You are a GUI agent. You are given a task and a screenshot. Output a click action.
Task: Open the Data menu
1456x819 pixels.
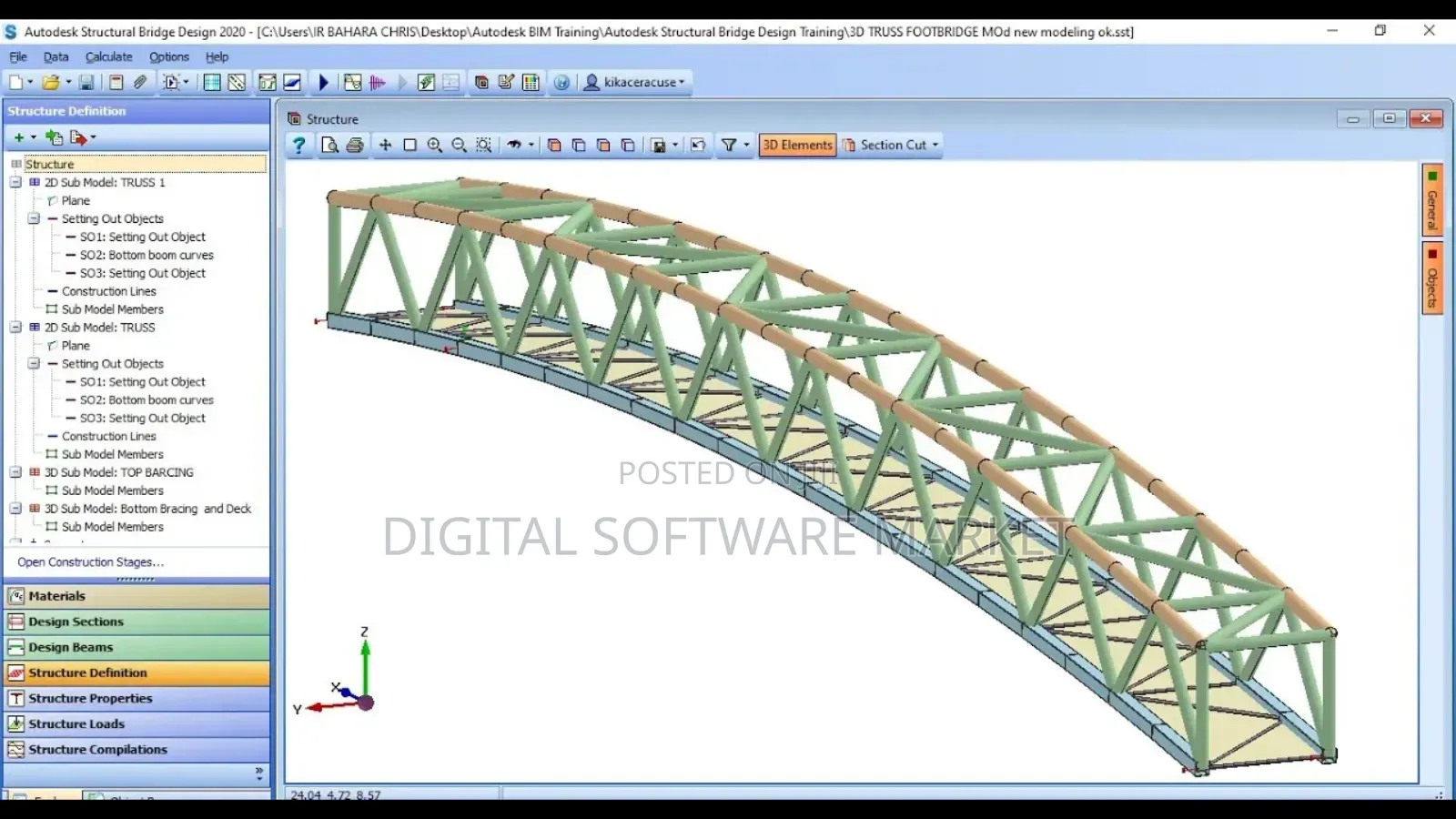[x=56, y=56]
